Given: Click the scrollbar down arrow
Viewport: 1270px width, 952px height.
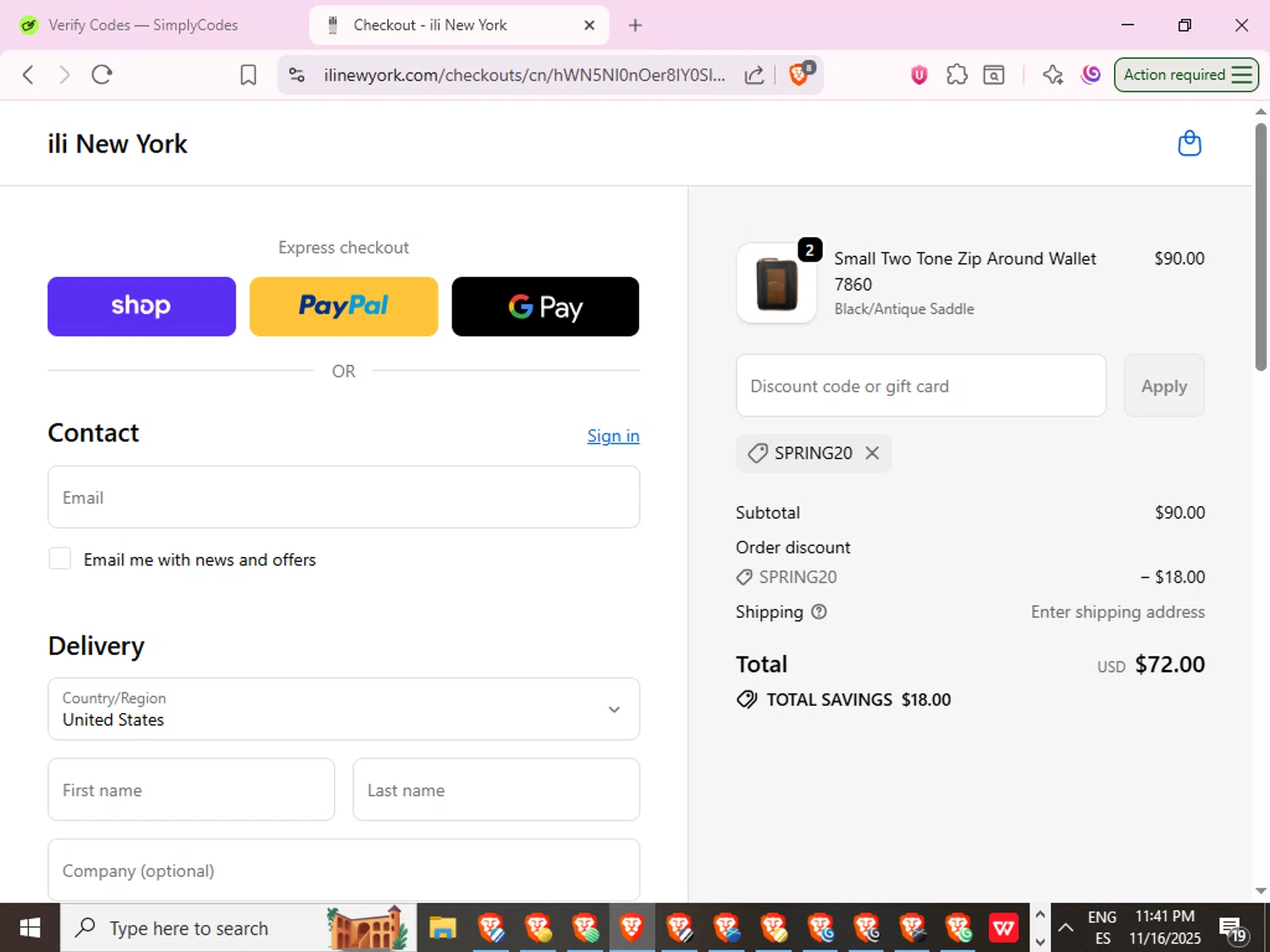Looking at the screenshot, I should 1261,890.
